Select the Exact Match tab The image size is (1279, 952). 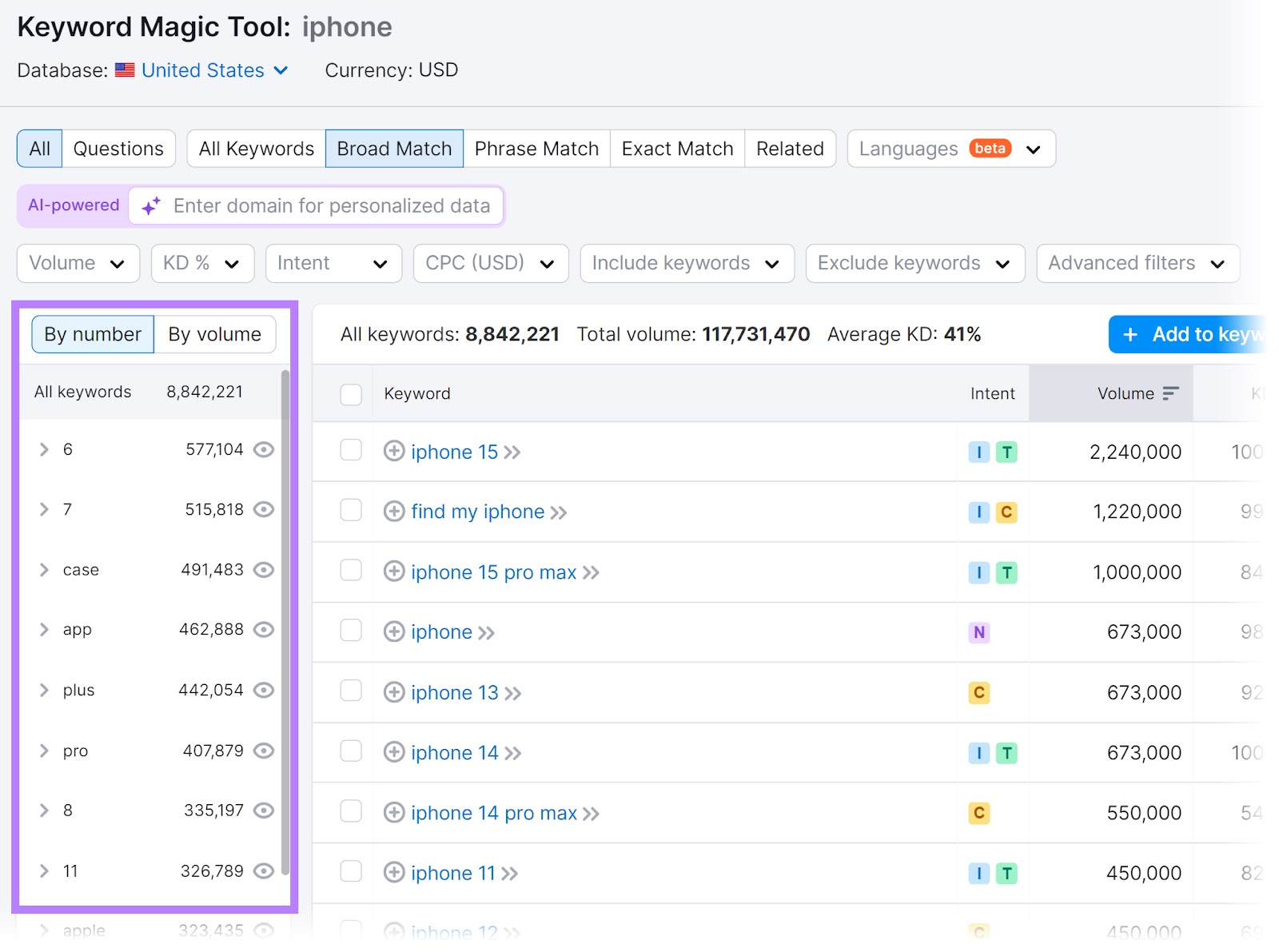click(677, 149)
